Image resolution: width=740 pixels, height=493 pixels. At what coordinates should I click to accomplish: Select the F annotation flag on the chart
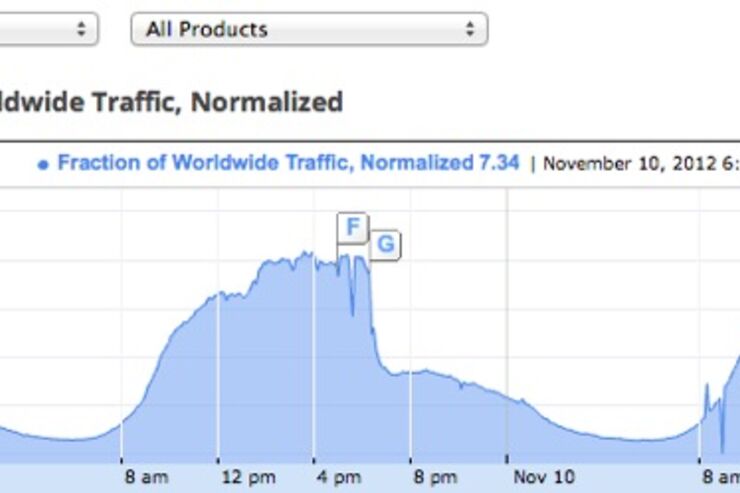click(x=353, y=227)
